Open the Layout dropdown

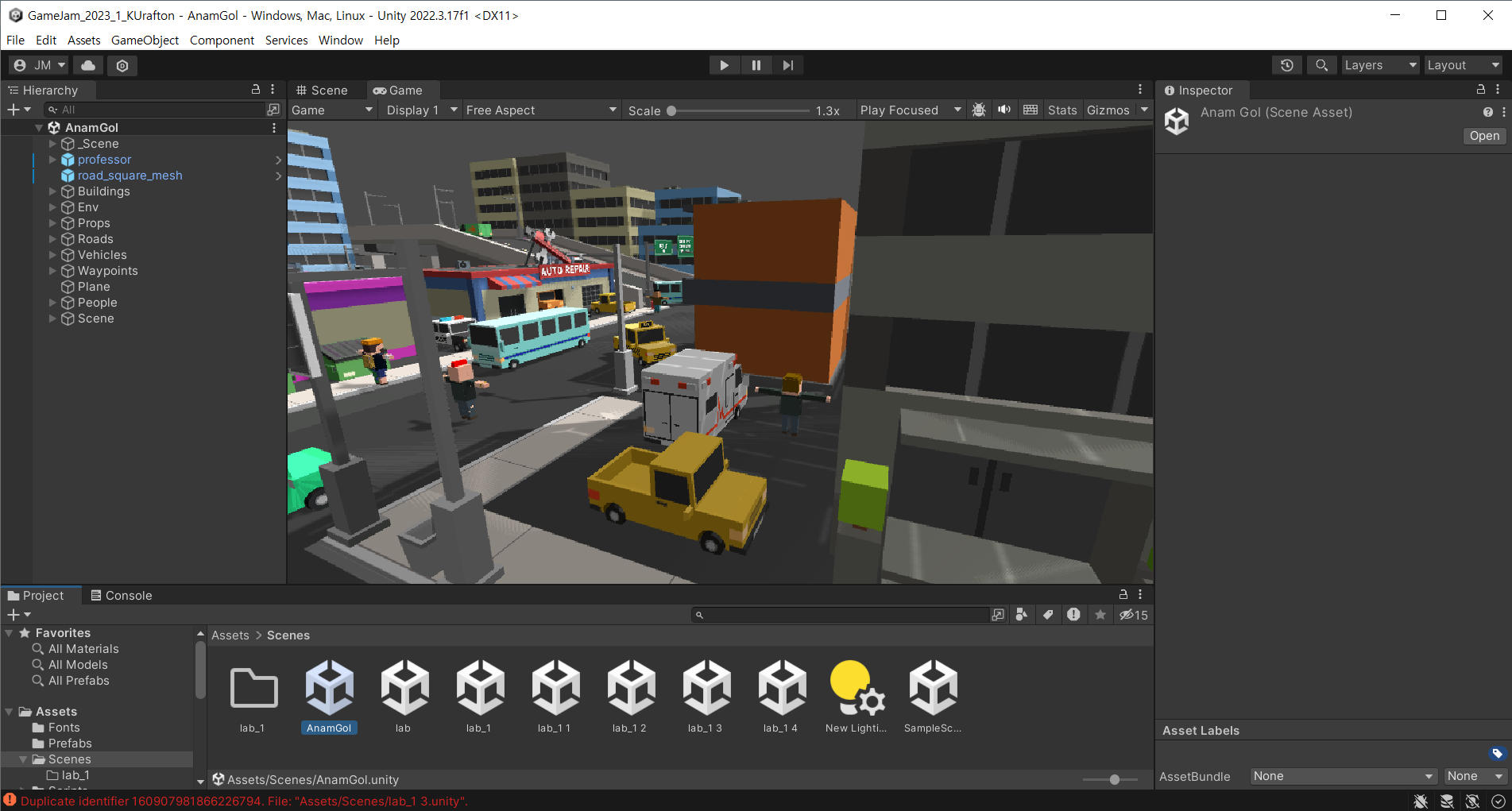tap(1464, 65)
